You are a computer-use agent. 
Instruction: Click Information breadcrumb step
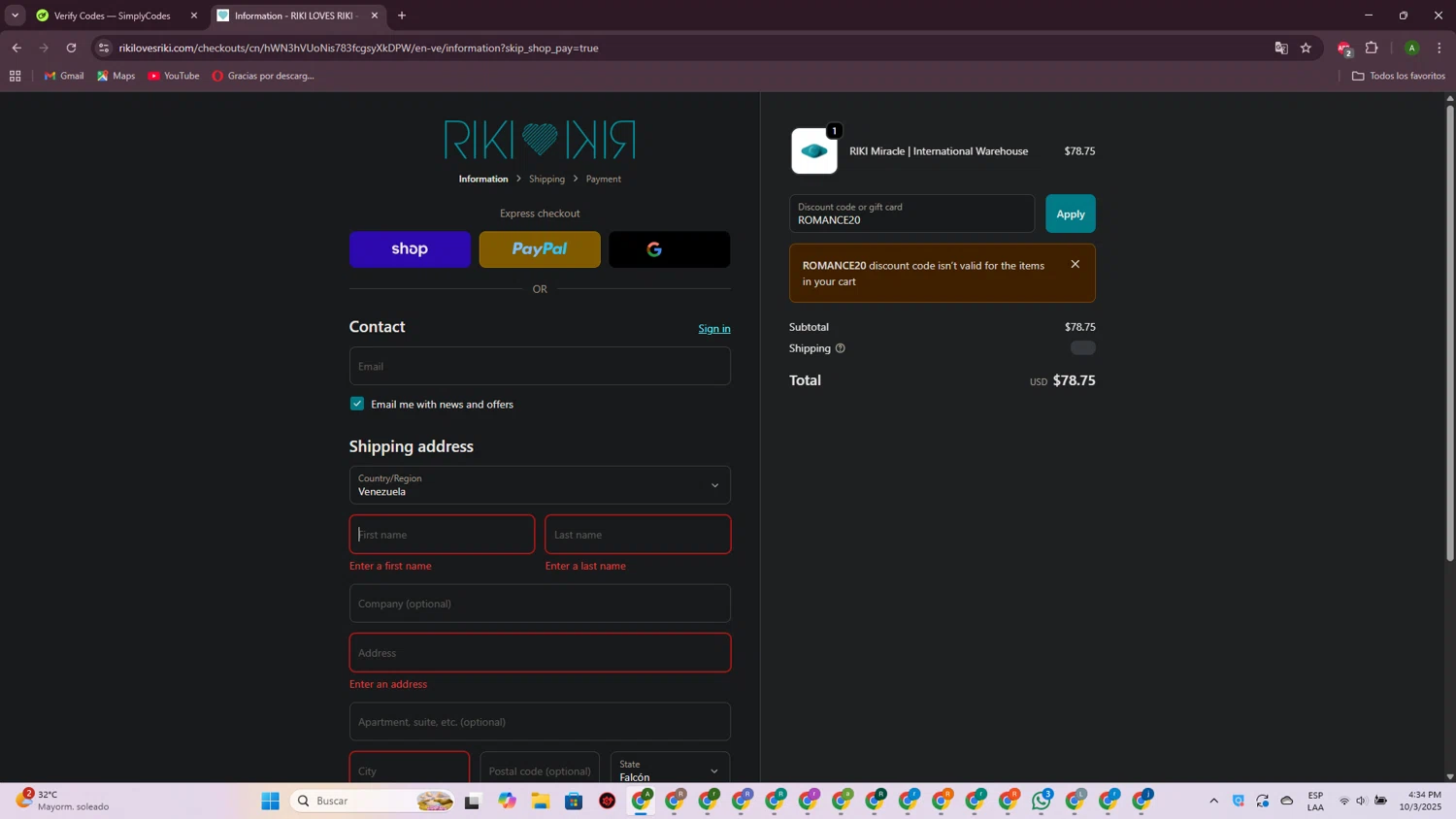pos(483,179)
